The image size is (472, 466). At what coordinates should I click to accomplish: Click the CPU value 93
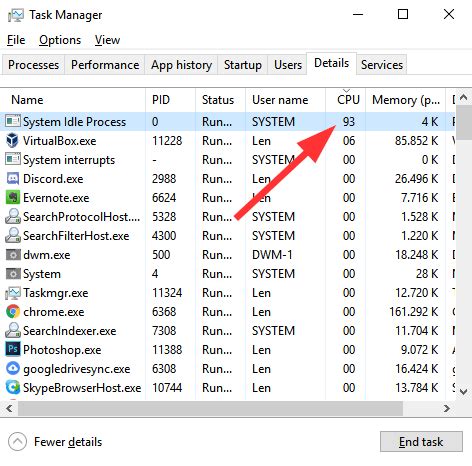[x=349, y=122]
